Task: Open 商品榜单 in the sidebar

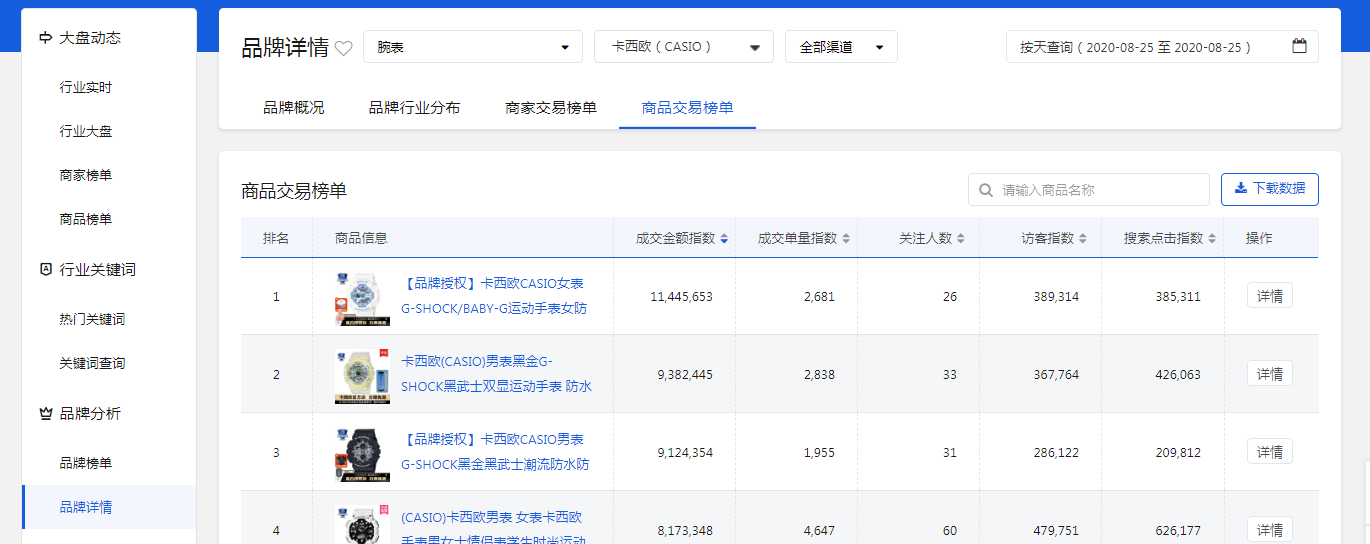Action: (x=86, y=219)
